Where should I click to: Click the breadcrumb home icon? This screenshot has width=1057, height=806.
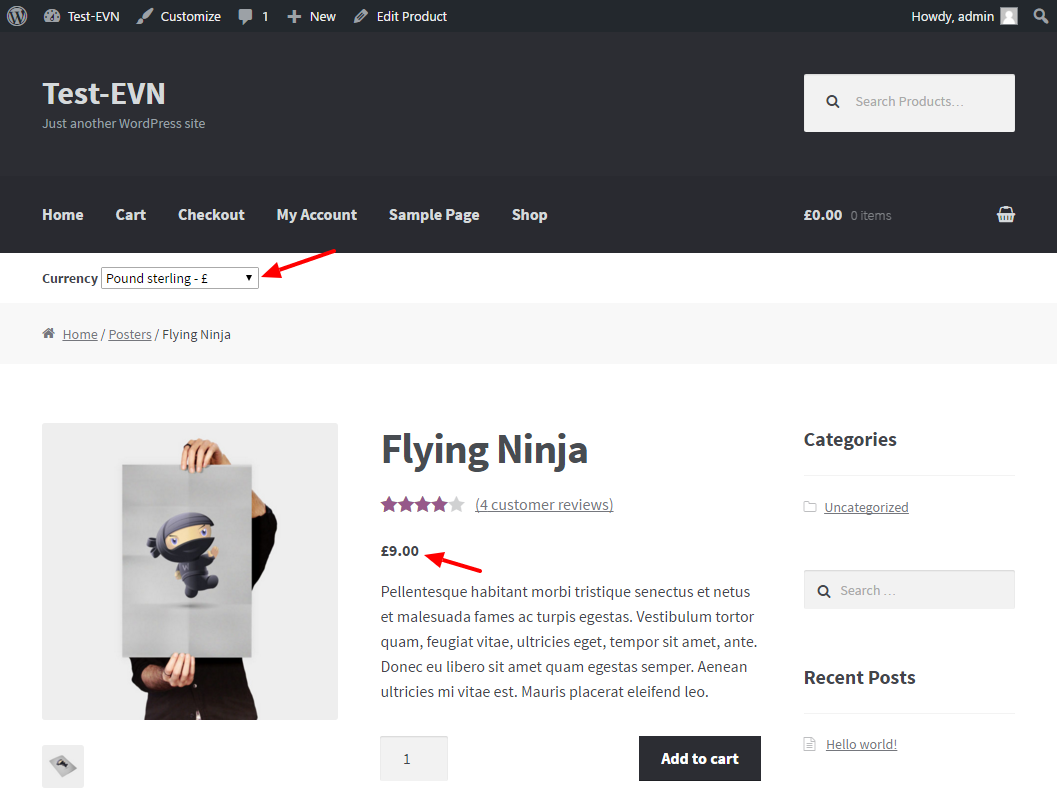point(49,333)
